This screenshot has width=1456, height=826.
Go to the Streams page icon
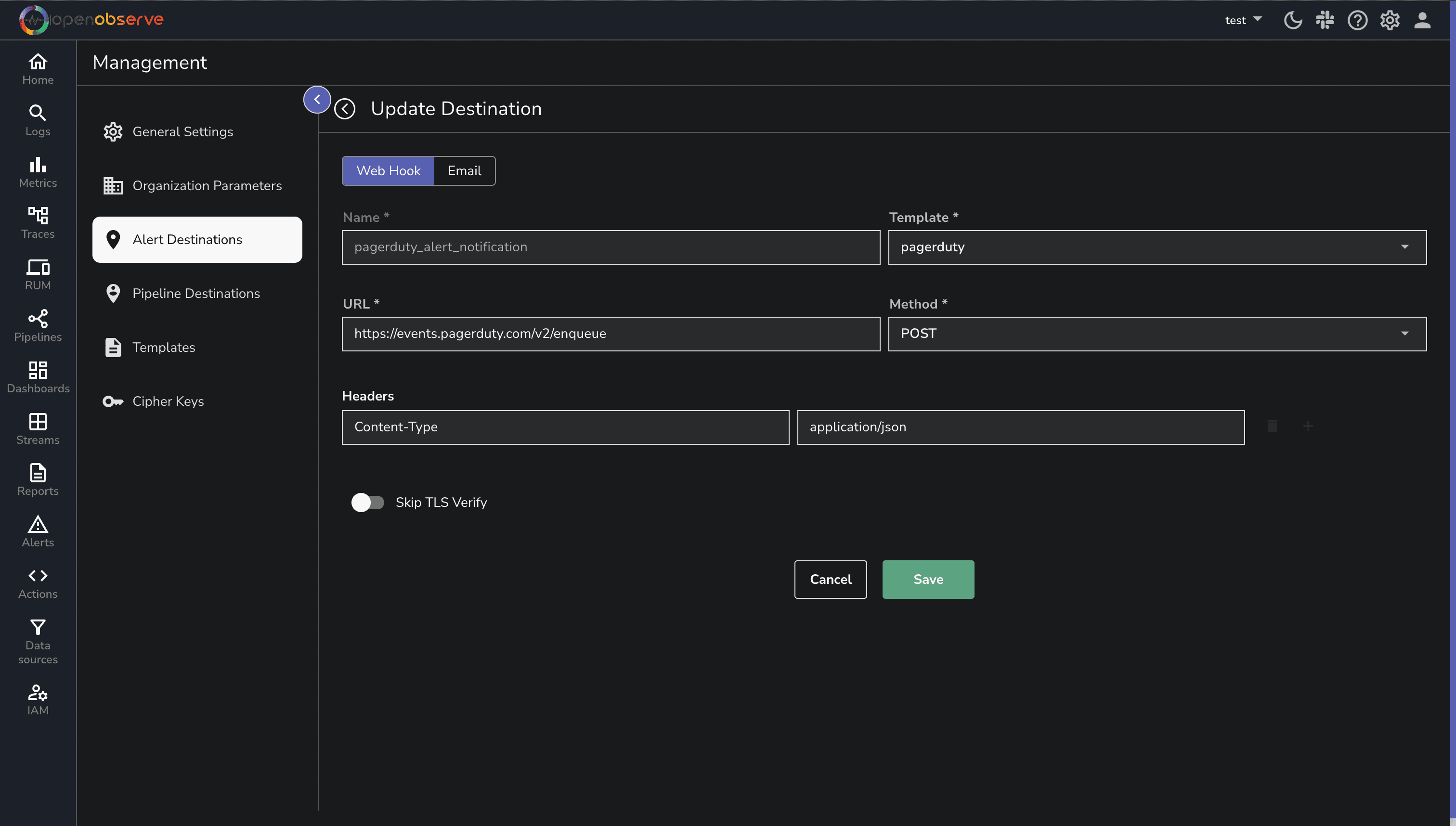pos(38,422)
